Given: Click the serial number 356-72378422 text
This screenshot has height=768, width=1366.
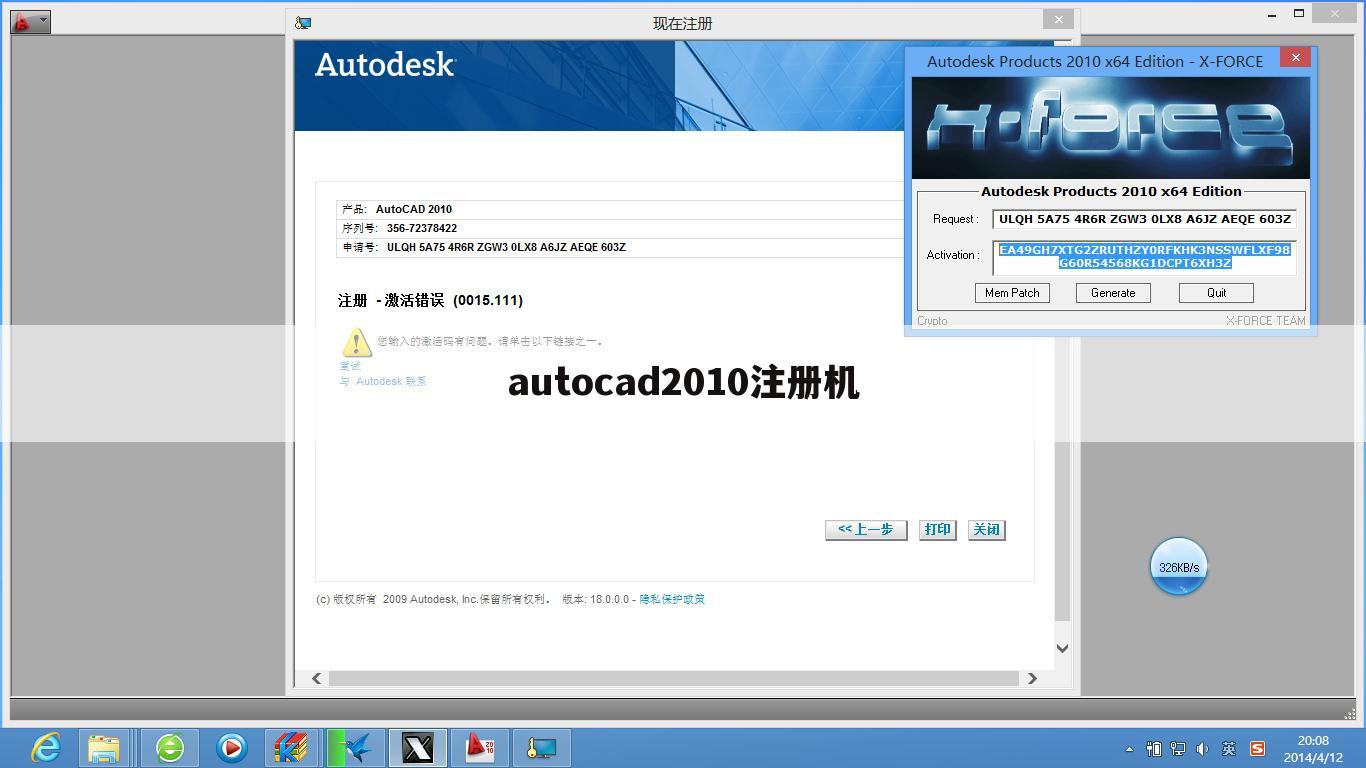Looking at the screenshot, I should pos(422,228).
